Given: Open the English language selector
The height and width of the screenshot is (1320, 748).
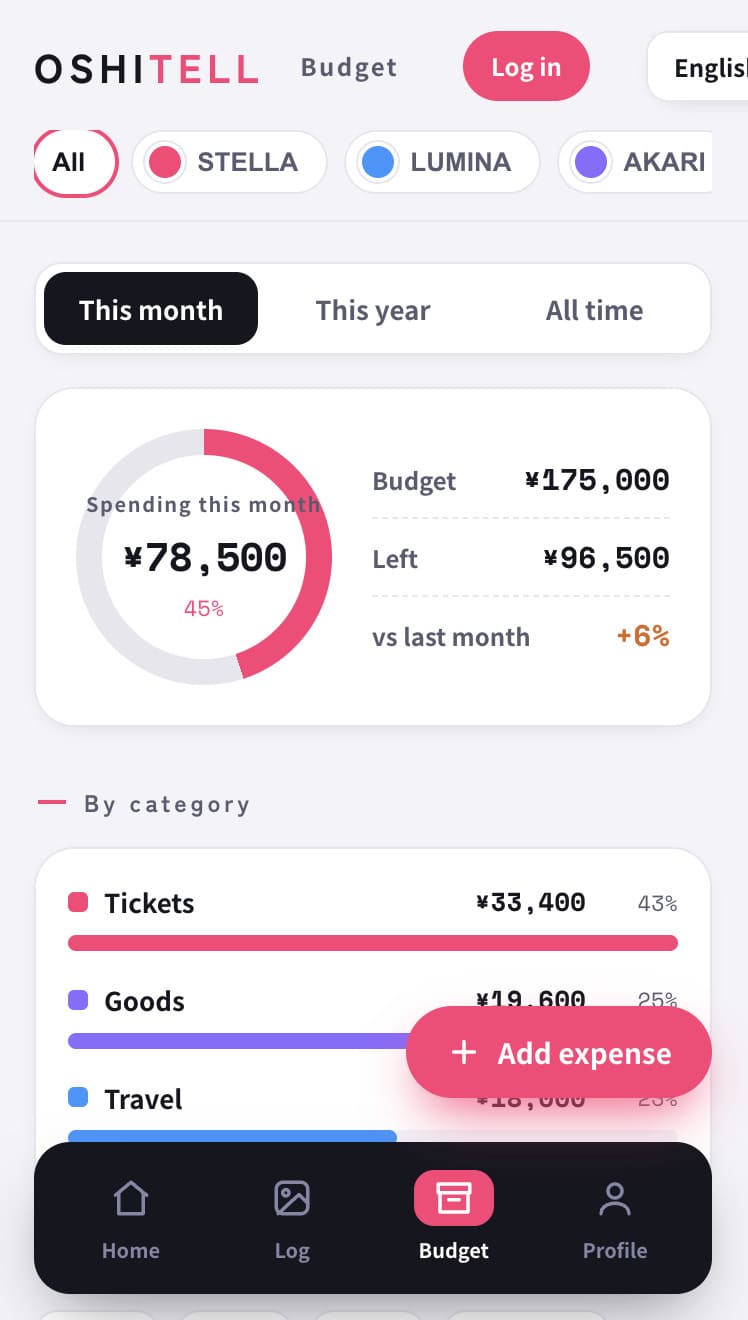Looking at the screenshot, I should (x=698, y=67).
